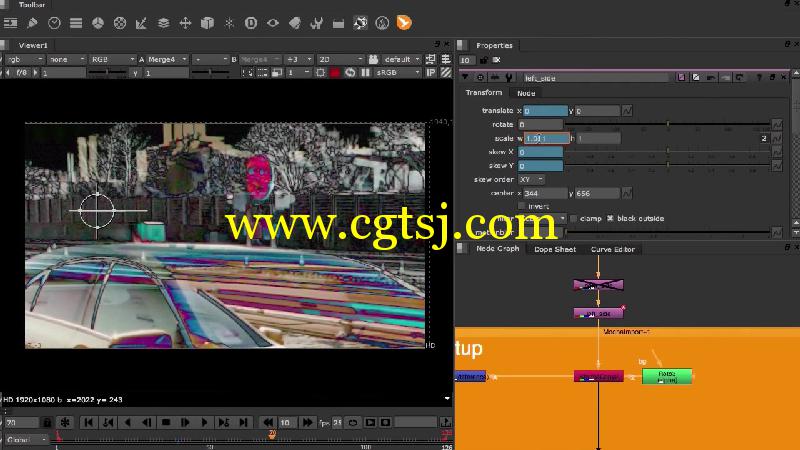Image resolution: width=800 pixels, height=450 pixels.
Task: Open the Keyer nodes toolbar menu
Action: pyautogui.click(x=141, y=23)
